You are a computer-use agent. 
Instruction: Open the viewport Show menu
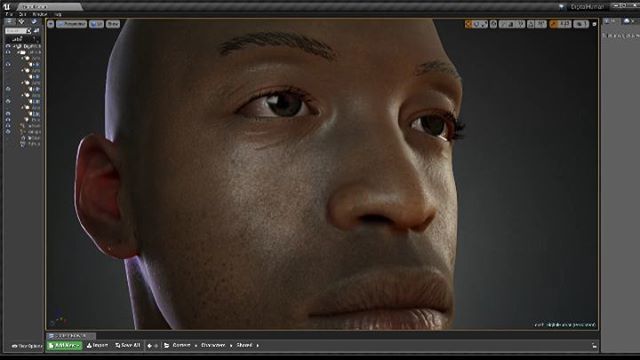coord(113,24)
